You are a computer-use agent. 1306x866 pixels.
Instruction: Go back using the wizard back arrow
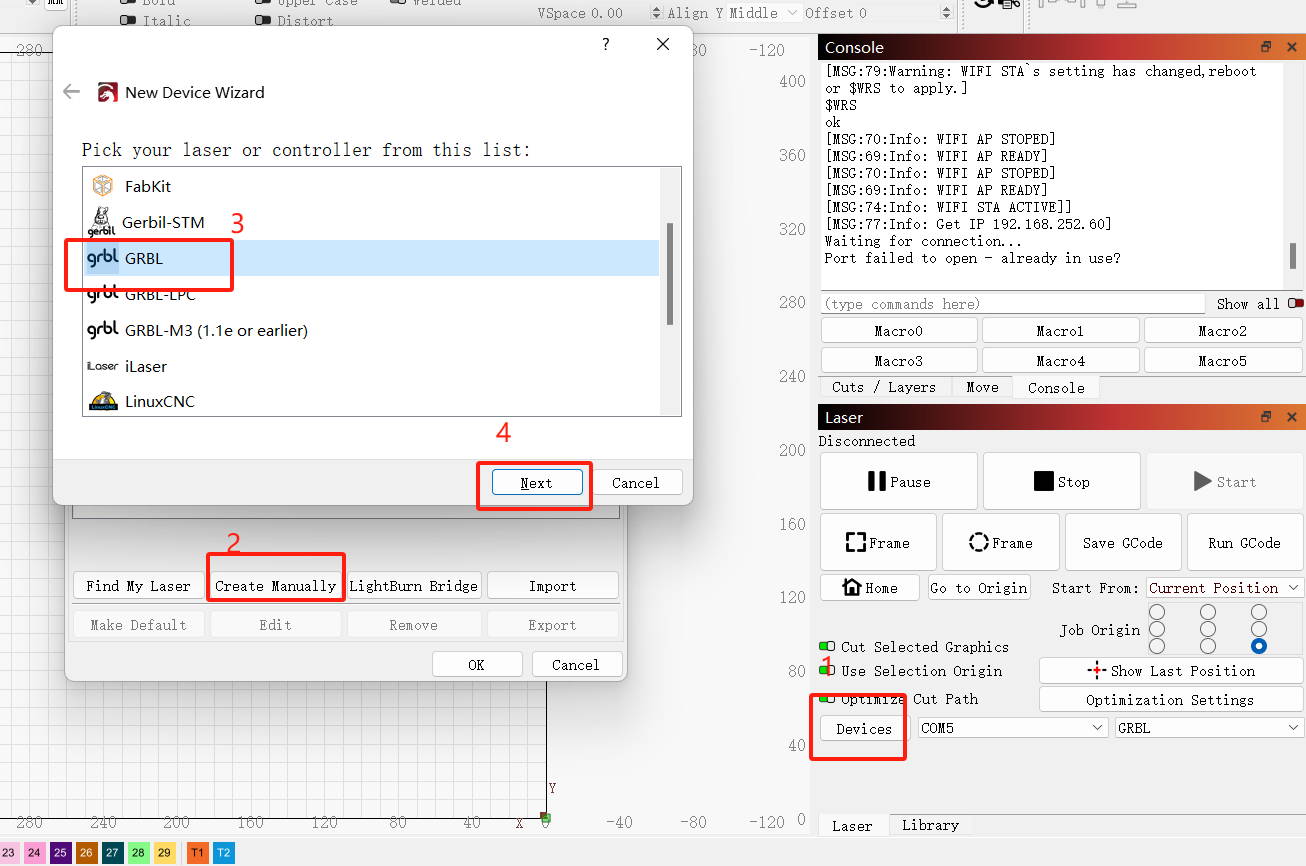click(71, 92)
